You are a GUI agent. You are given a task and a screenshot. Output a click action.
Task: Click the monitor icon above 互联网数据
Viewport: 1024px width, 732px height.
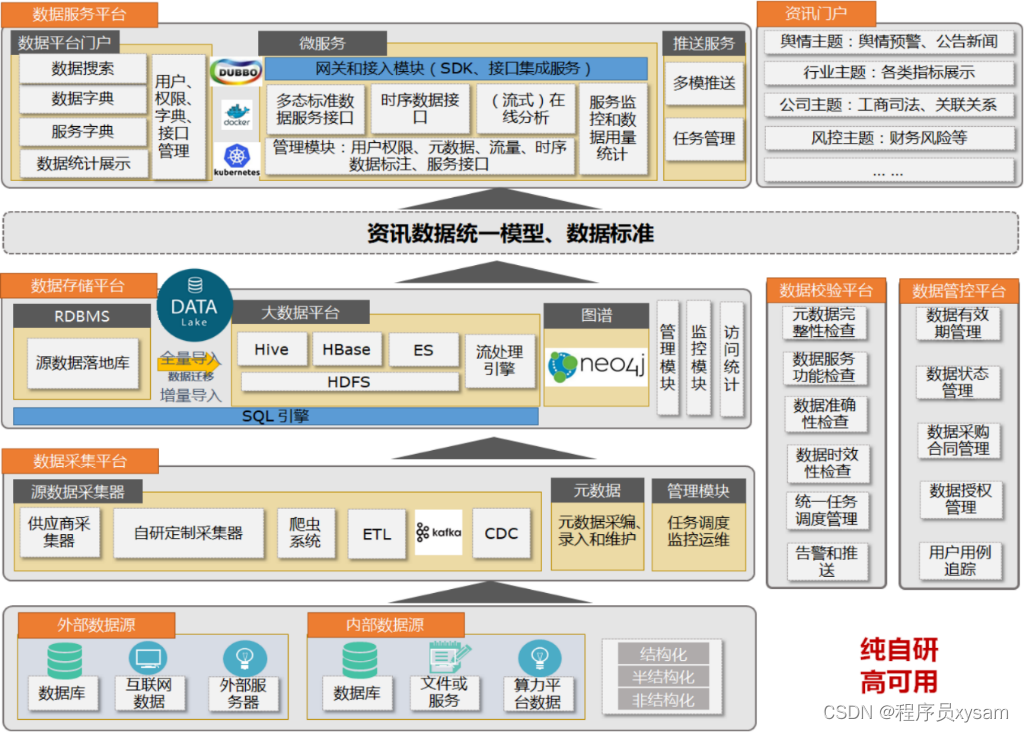click(148, 658)
